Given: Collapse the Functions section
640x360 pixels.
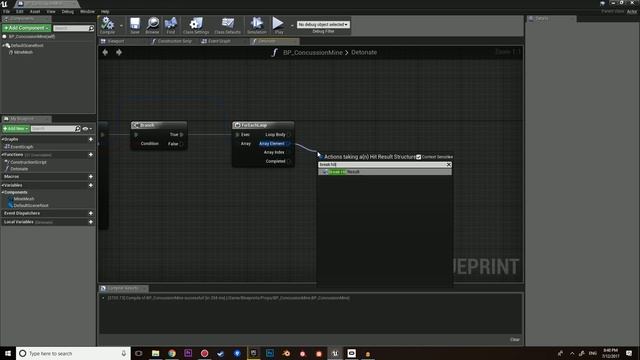Looking at the screenshot, I should (x=3, y=155).
